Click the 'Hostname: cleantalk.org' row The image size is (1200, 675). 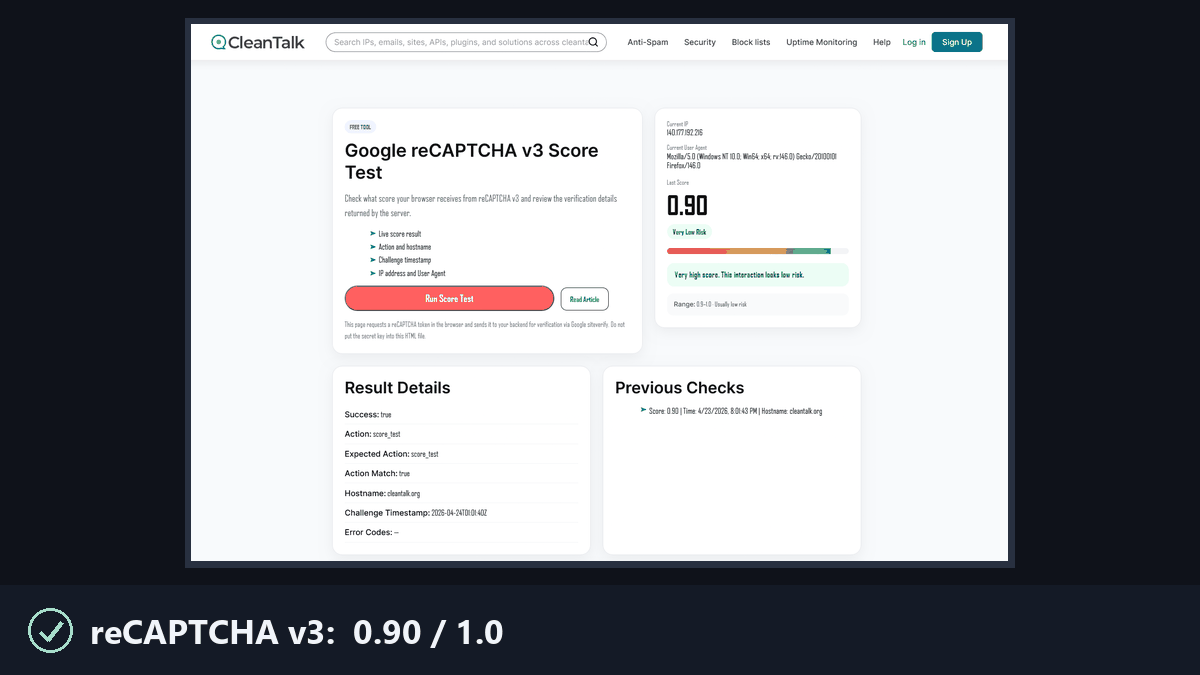[461, 493]
